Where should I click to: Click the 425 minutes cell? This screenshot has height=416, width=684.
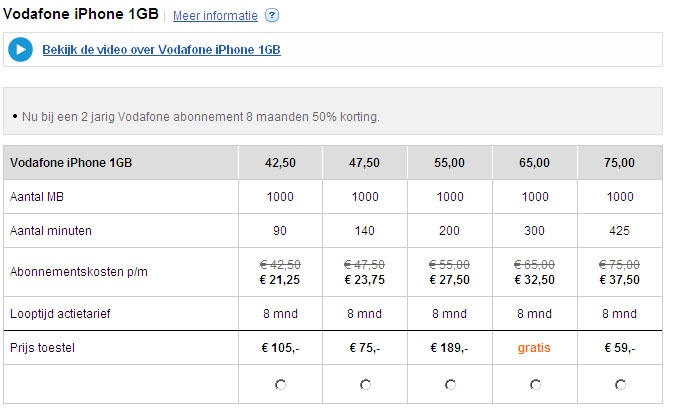pos(620,231)
